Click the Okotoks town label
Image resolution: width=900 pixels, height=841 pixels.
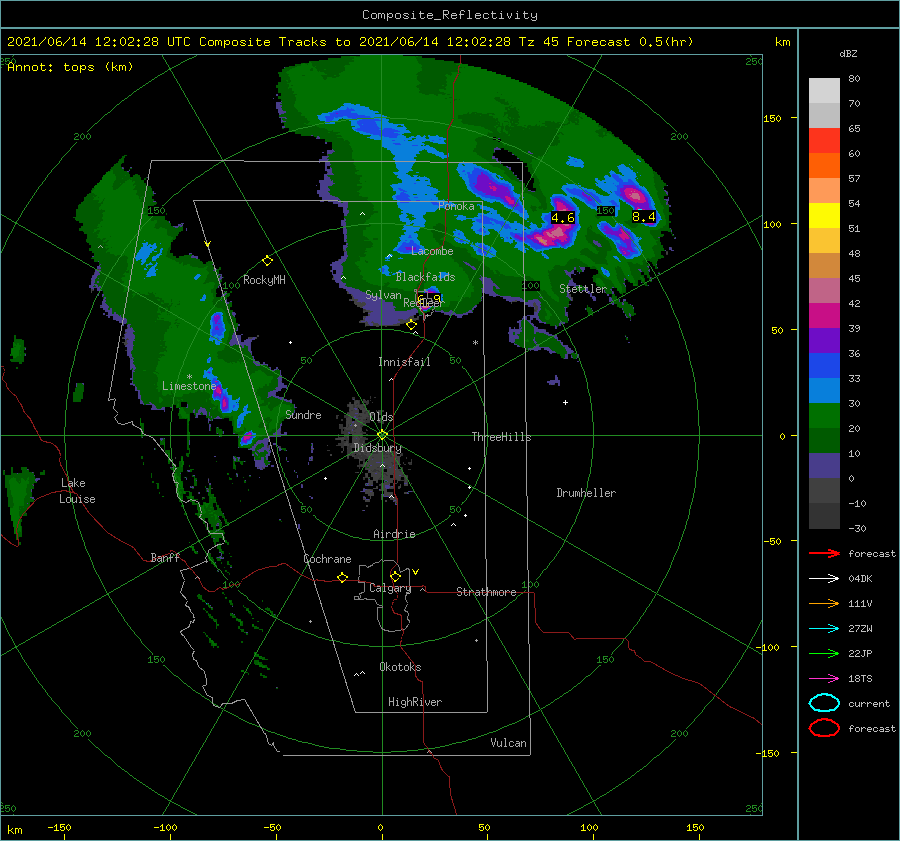click(400, 667)
